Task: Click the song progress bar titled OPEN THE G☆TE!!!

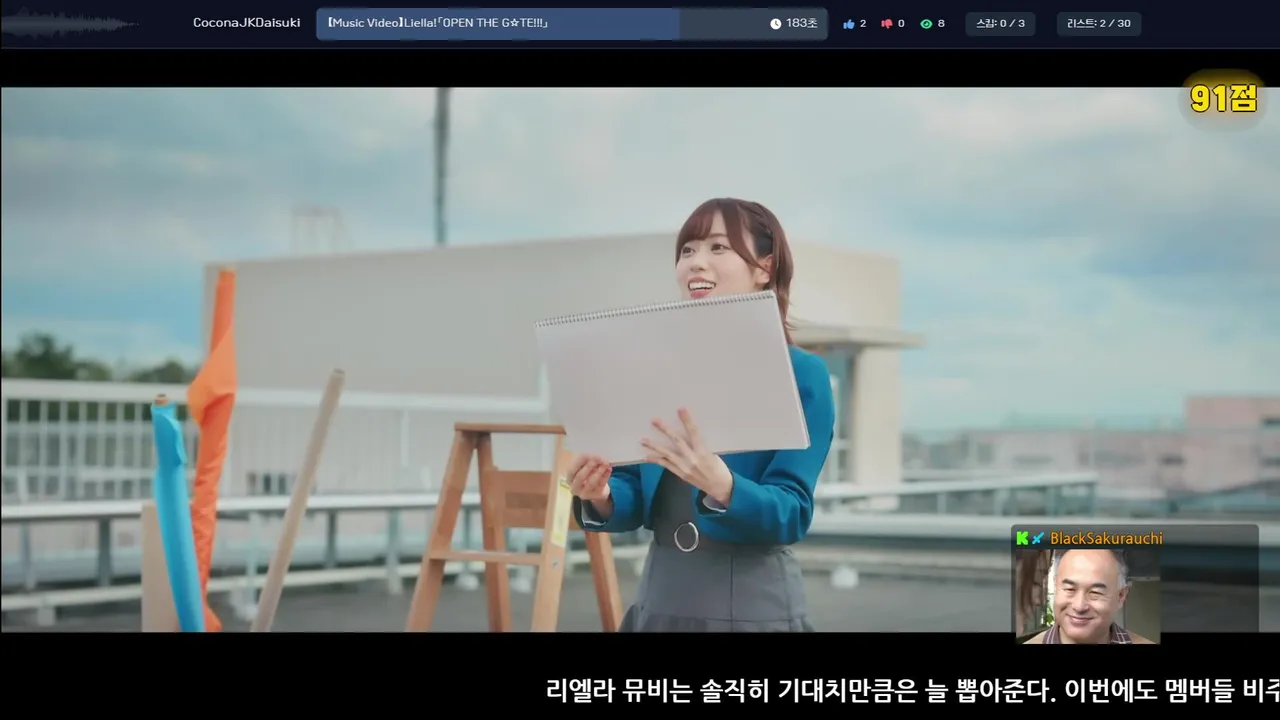Action: (x=572, y=24)
